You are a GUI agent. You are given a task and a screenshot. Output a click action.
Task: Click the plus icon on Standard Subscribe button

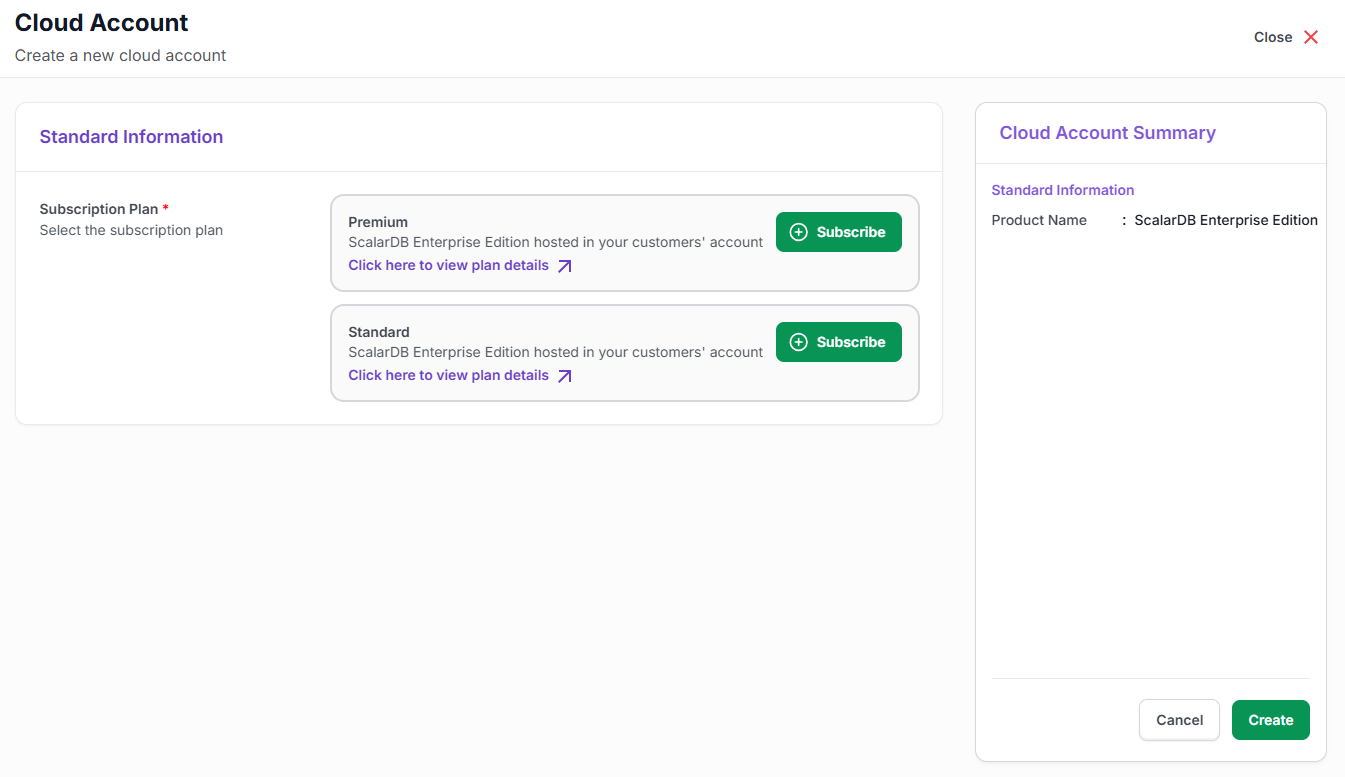pos(798,341)
